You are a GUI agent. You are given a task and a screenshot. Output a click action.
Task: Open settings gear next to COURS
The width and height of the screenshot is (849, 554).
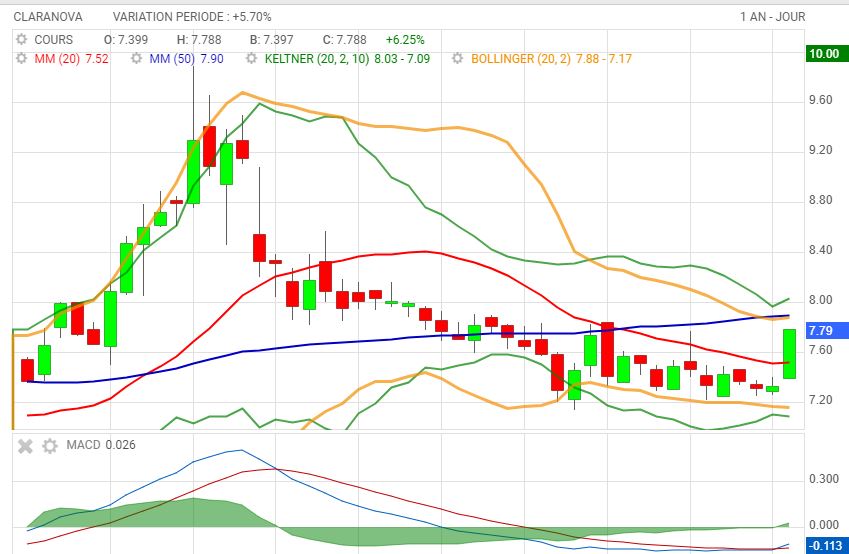pyautogui.click(x=21, y=40)
